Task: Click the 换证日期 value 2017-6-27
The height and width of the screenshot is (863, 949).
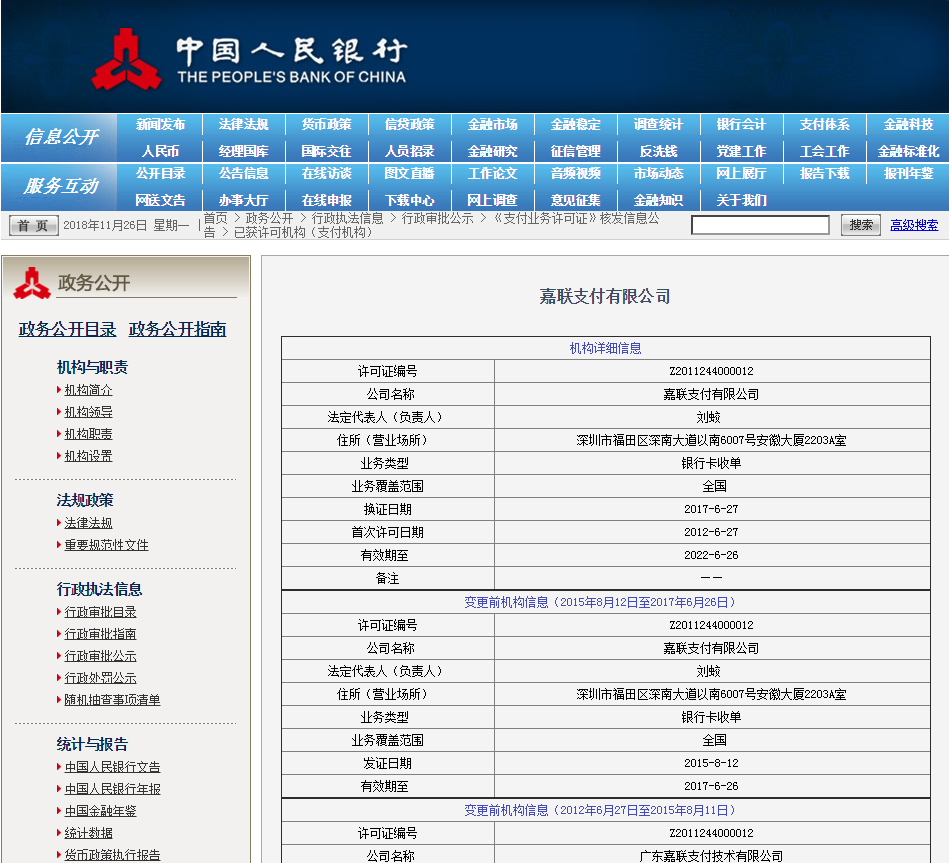Action: pyautogui.click(x=711, y=510)
